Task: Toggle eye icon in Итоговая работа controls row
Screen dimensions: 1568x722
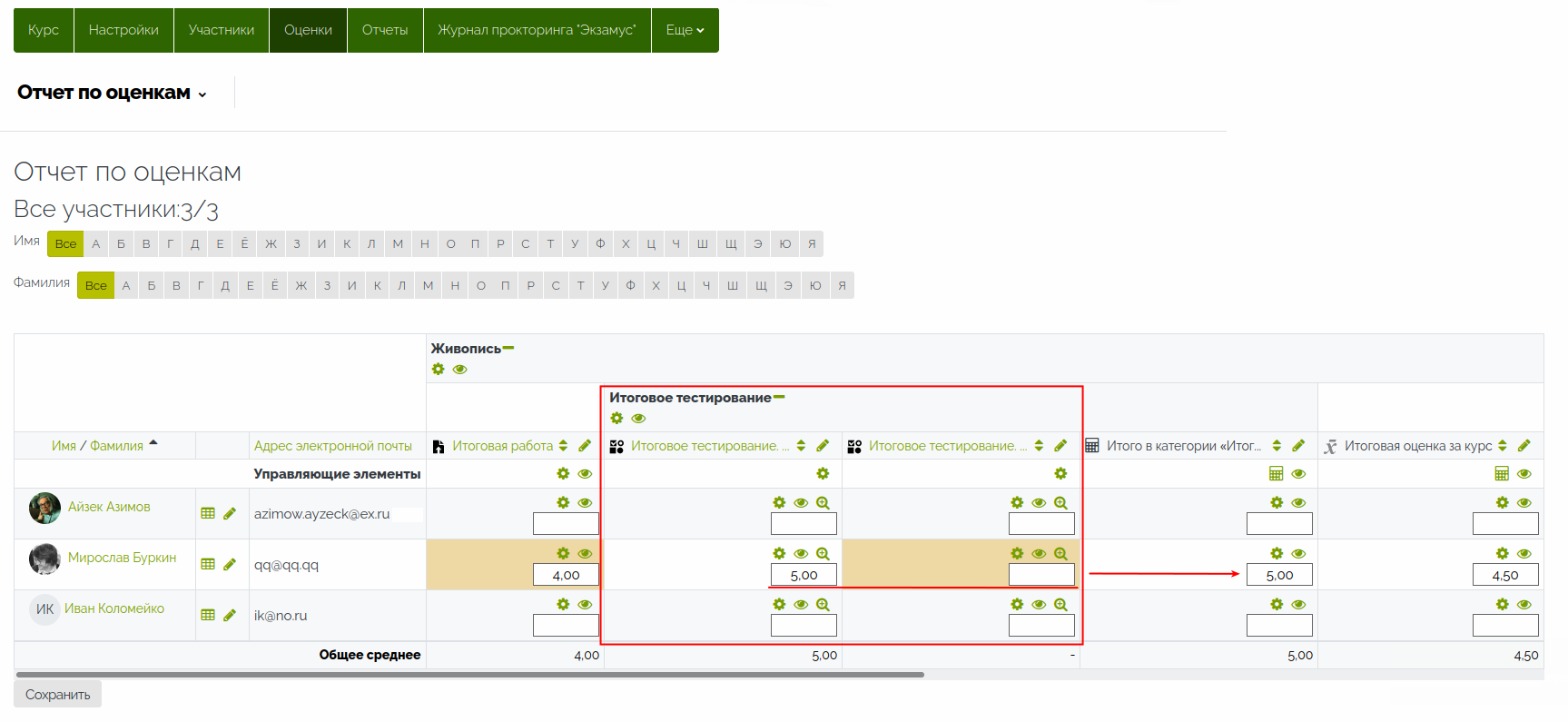Action: pos(585,474)
